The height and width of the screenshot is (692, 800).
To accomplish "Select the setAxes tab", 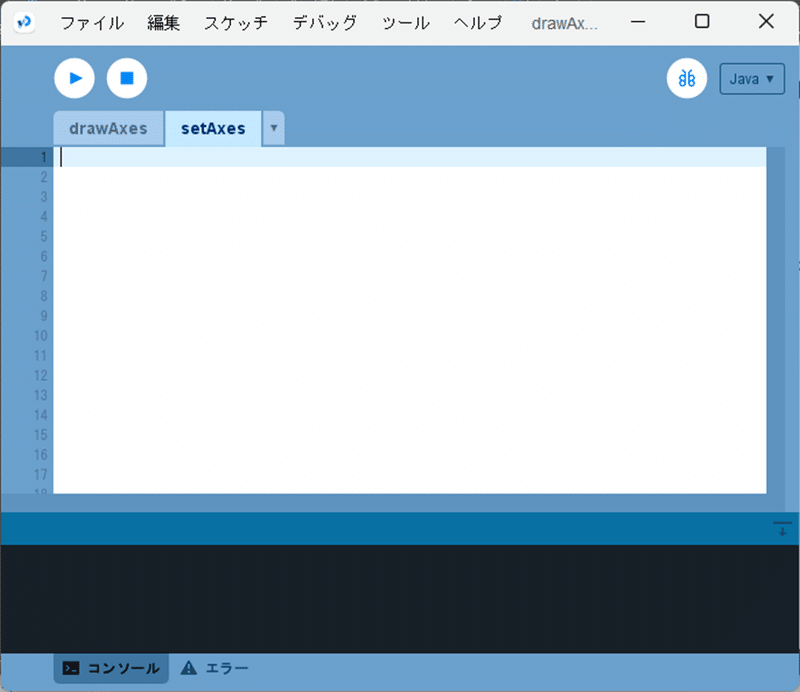I will point(213,128).
